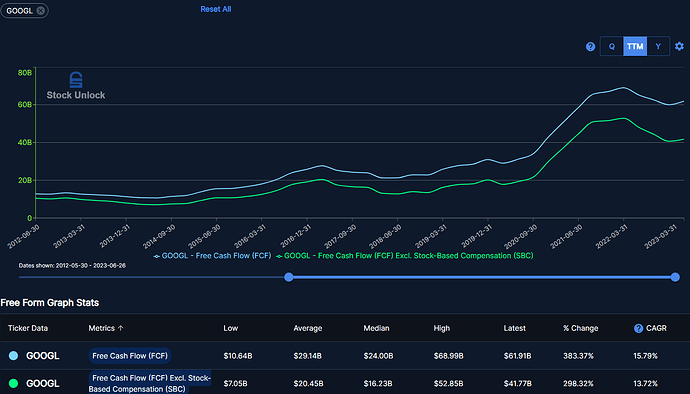This screenshot has width=690, height=394.
Task: Sort table by Metrics column
Action: point(106,328)
